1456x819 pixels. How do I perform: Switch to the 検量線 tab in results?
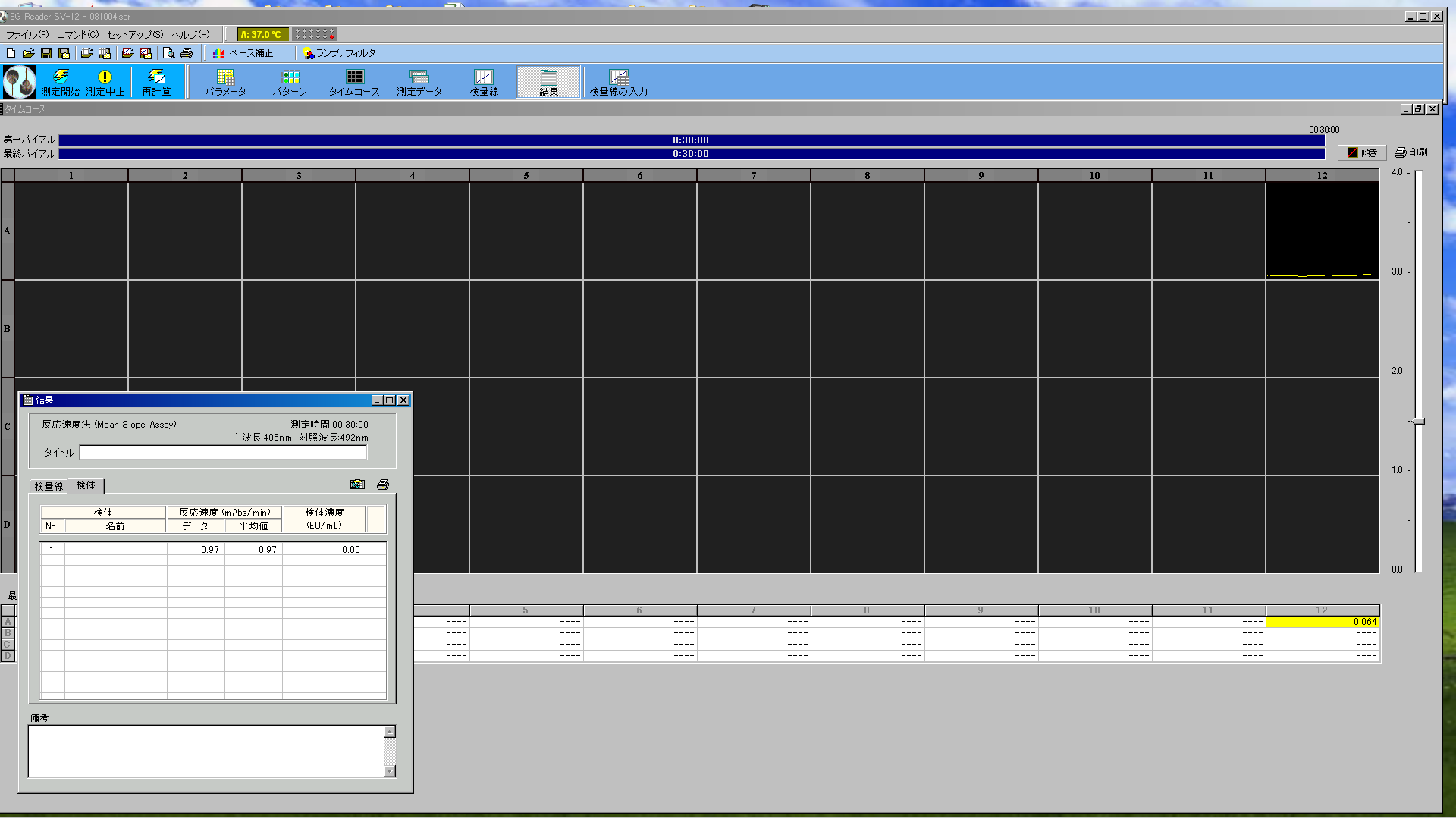coord(49,486)
